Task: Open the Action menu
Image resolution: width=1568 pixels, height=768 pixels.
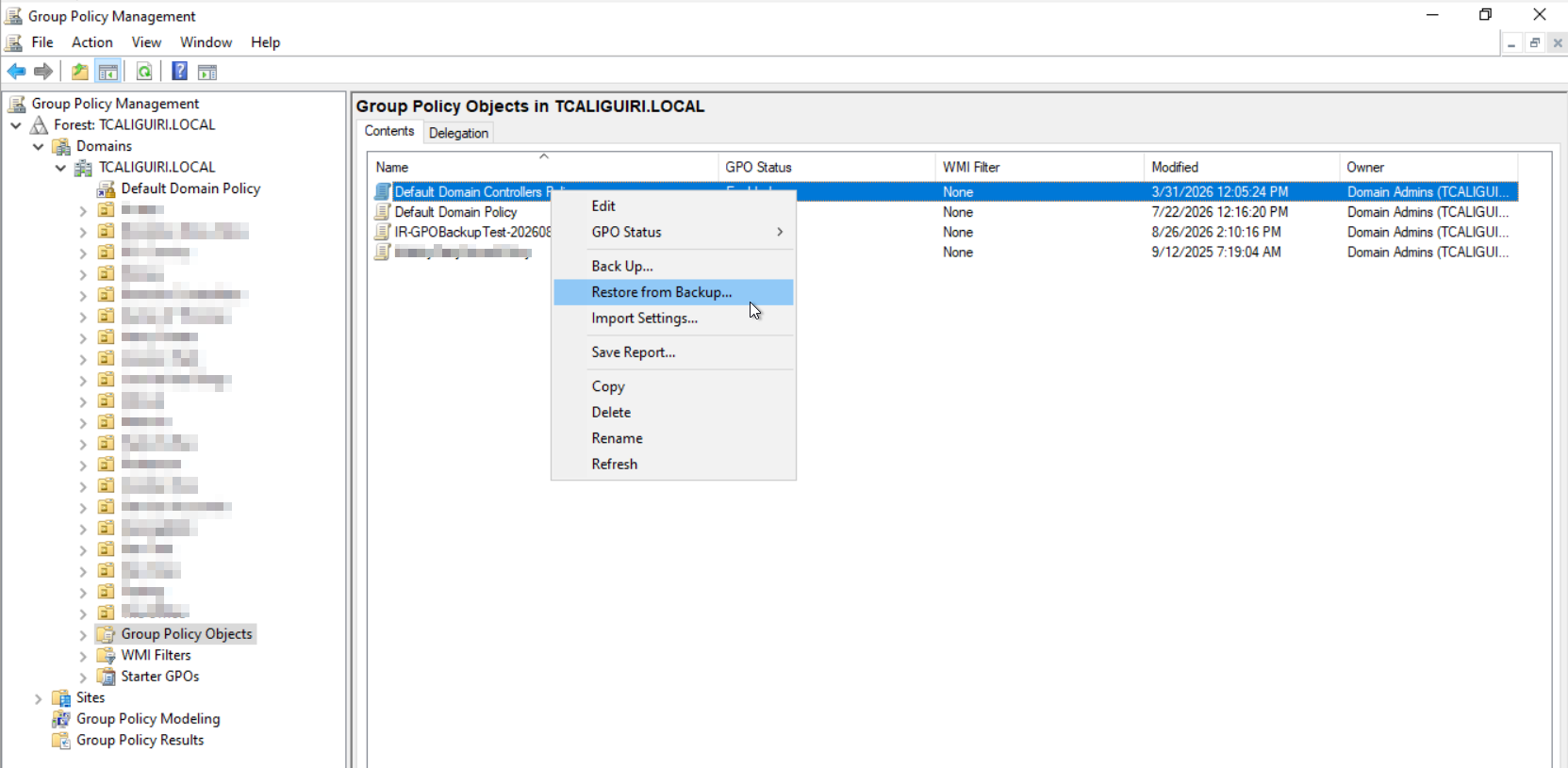Action: point(92,42)
